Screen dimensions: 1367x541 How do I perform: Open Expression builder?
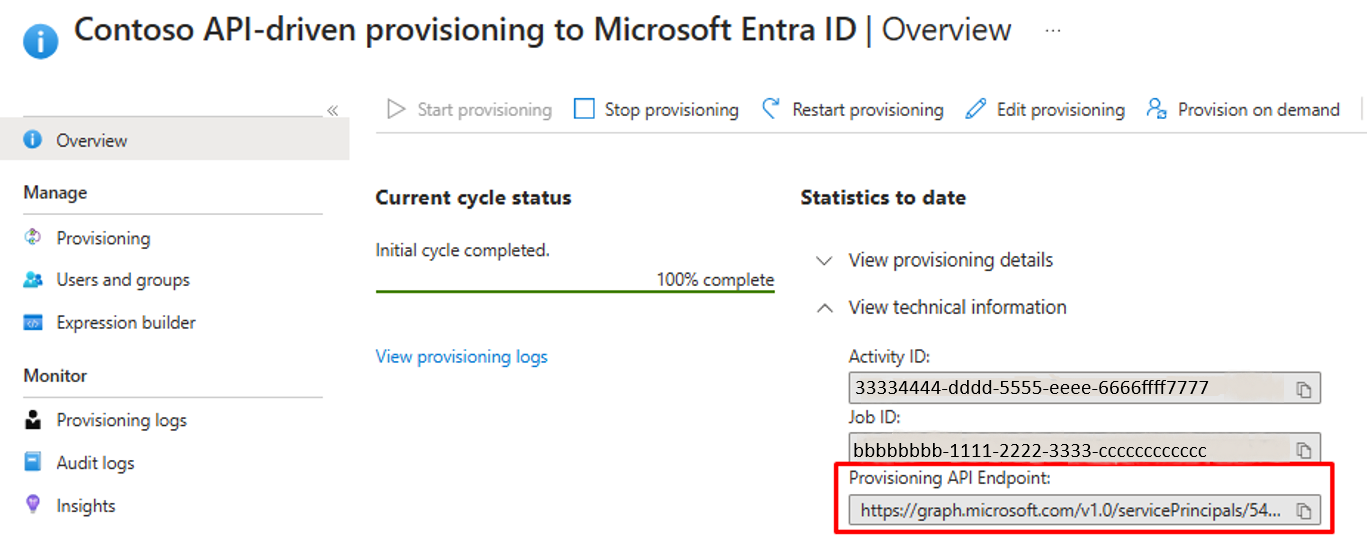[x=126, y=322]
